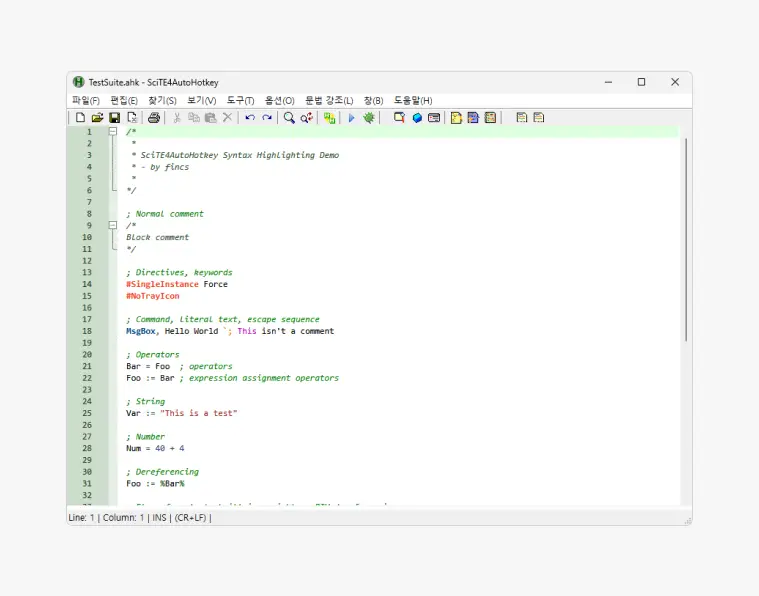Image resolution: width=759 pixels, height=596 pixels.
Task: Start debugging with the green bug icon
Action: pyautogui.click(x=369, y=118)
